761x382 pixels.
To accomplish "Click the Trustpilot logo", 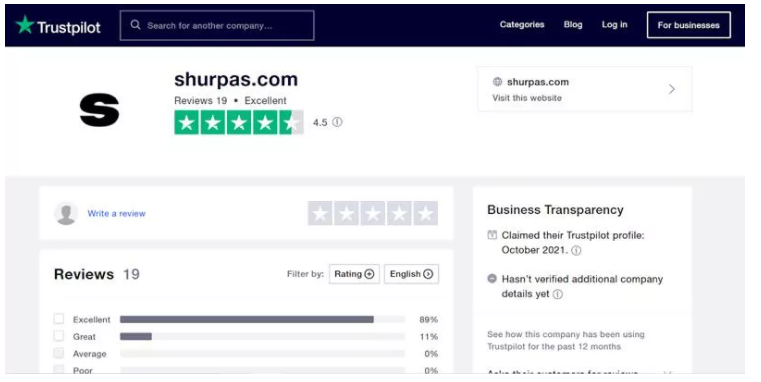I will click(x=58, y=25).
